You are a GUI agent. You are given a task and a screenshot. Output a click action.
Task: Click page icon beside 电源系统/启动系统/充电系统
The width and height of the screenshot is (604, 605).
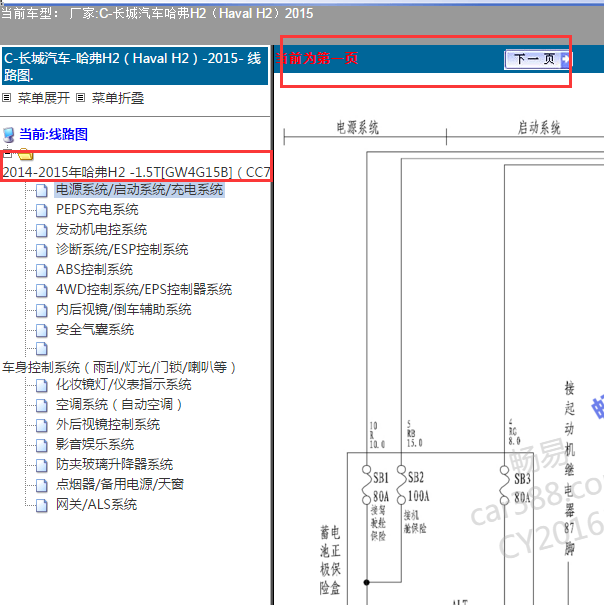pyautogui.click(x=42, y=190)
